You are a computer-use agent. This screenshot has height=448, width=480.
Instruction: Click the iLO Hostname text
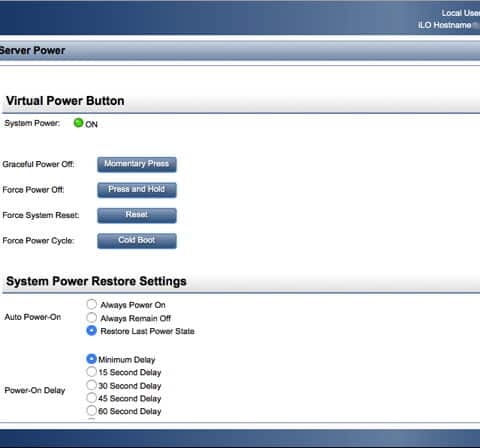[444, 25]
